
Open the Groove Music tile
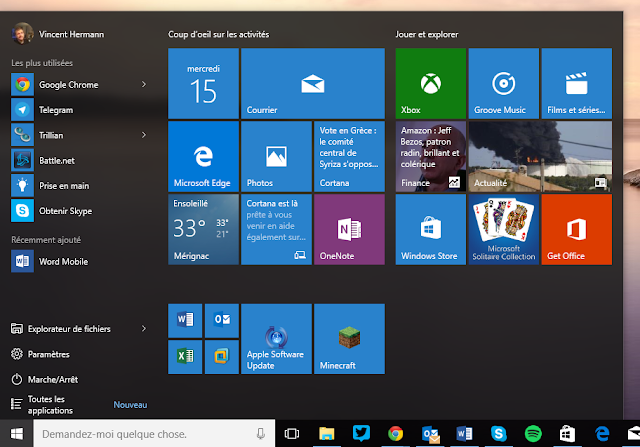(x=504, y=83)
